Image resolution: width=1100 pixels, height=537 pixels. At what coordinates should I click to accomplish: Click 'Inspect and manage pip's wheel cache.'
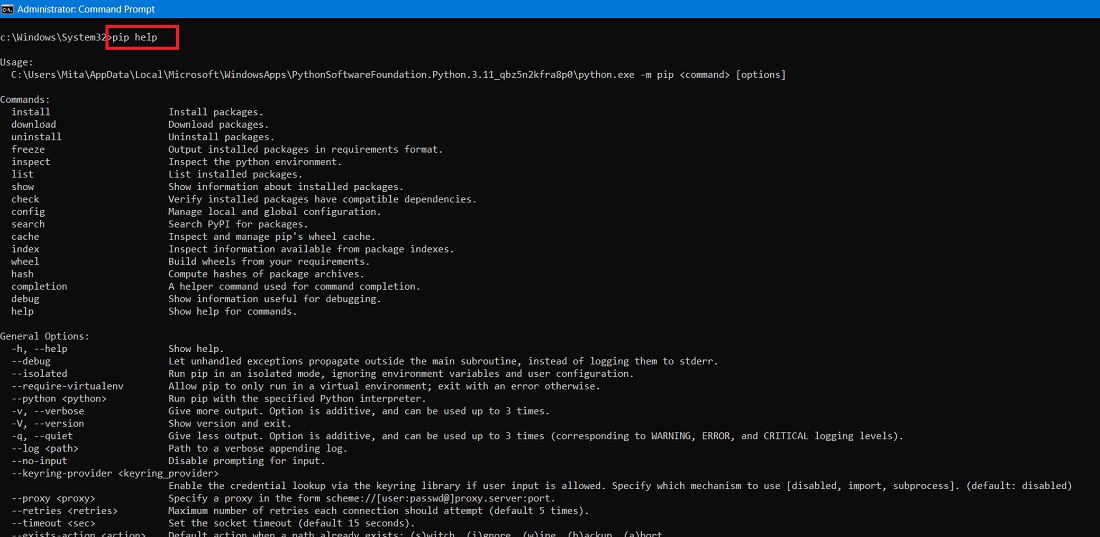click(x=272, y=237)
